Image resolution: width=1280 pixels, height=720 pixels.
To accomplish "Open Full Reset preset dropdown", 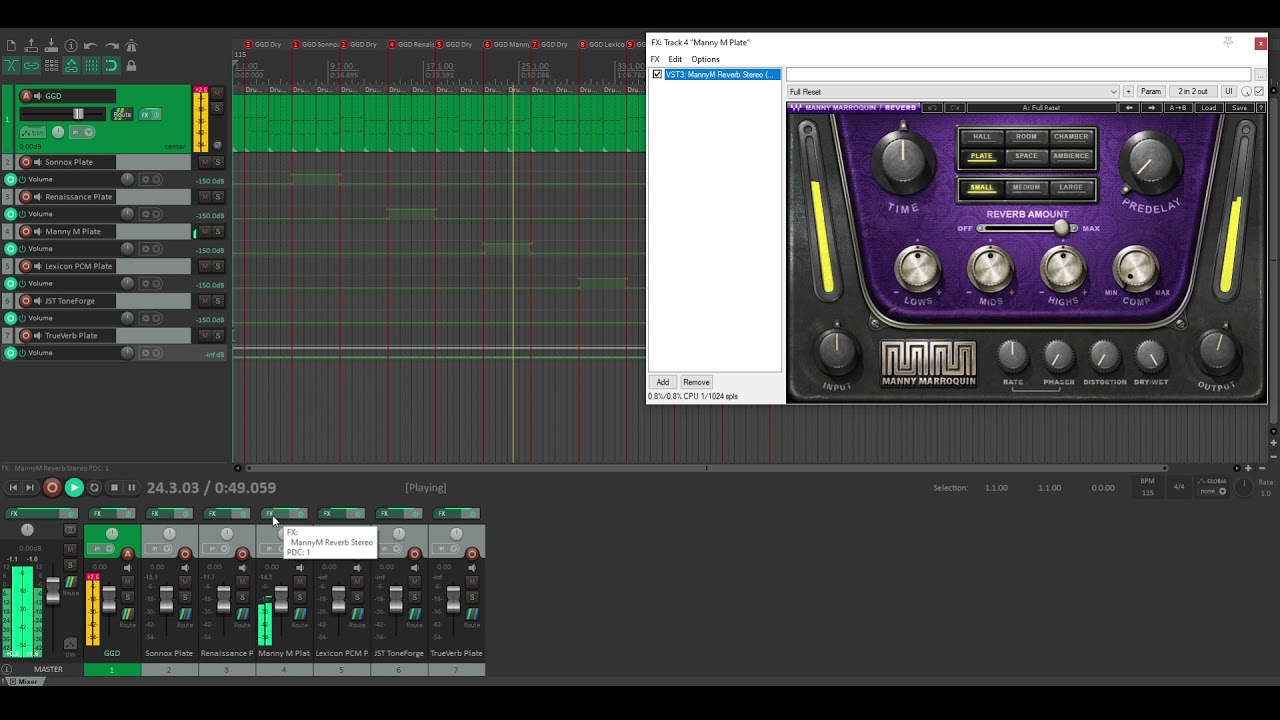I will [953, 92].
